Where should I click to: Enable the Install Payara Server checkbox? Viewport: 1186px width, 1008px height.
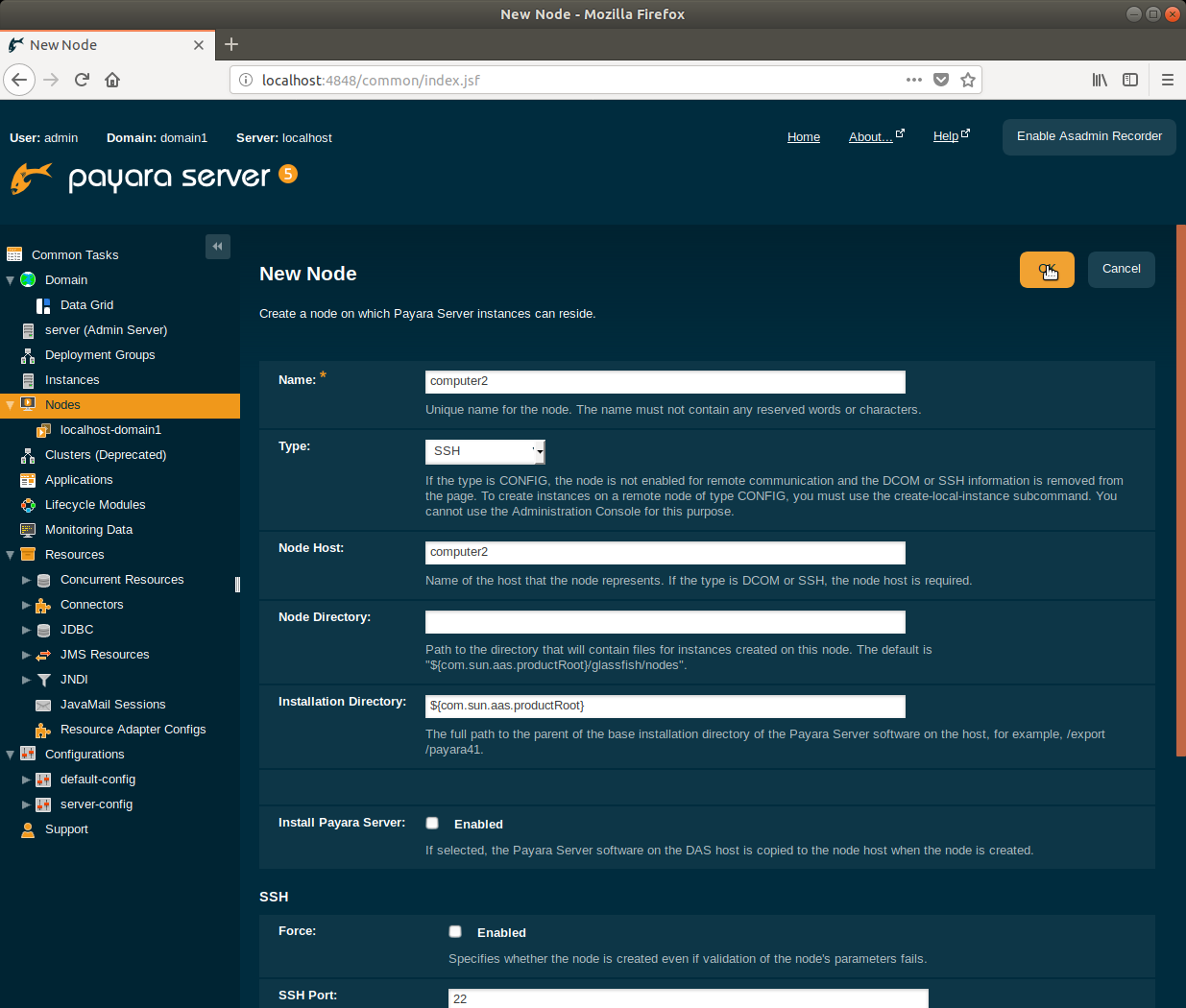coord(432,823)
